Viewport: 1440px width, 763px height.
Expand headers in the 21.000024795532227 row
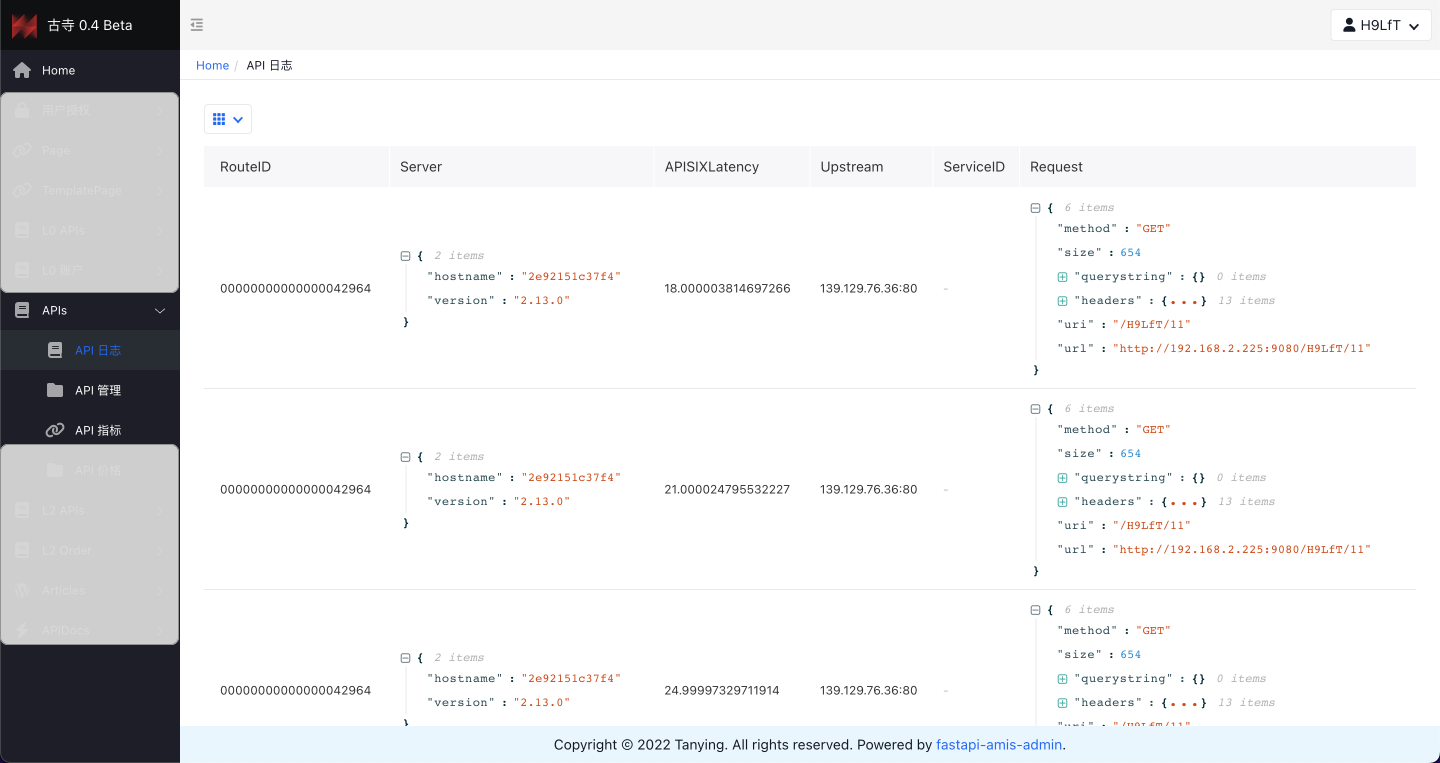(x=1062, y=501)
